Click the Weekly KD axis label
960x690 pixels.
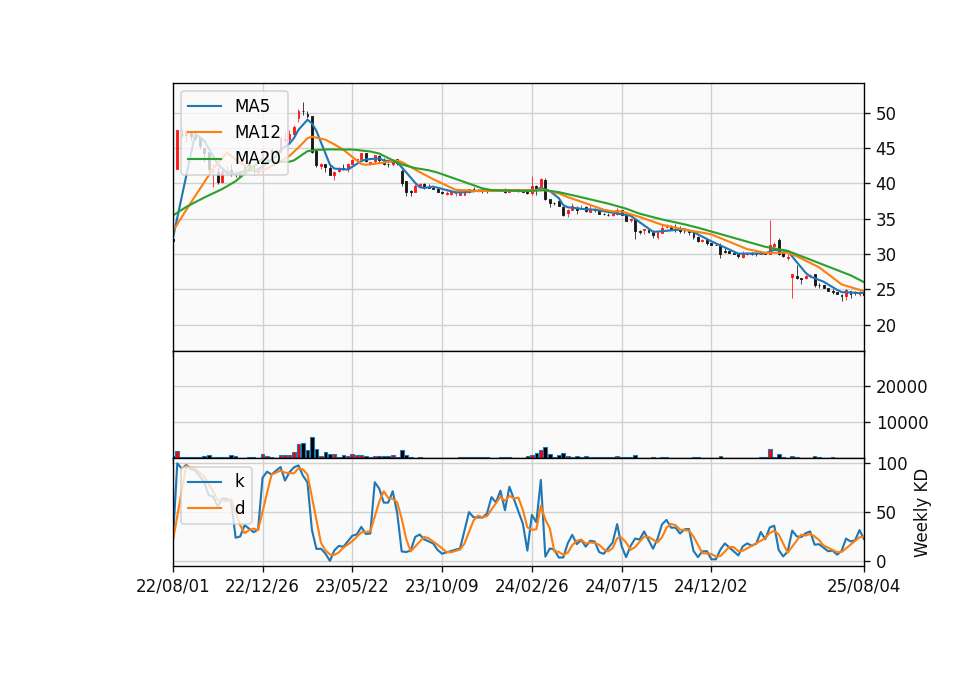click(x=921, y=513)
